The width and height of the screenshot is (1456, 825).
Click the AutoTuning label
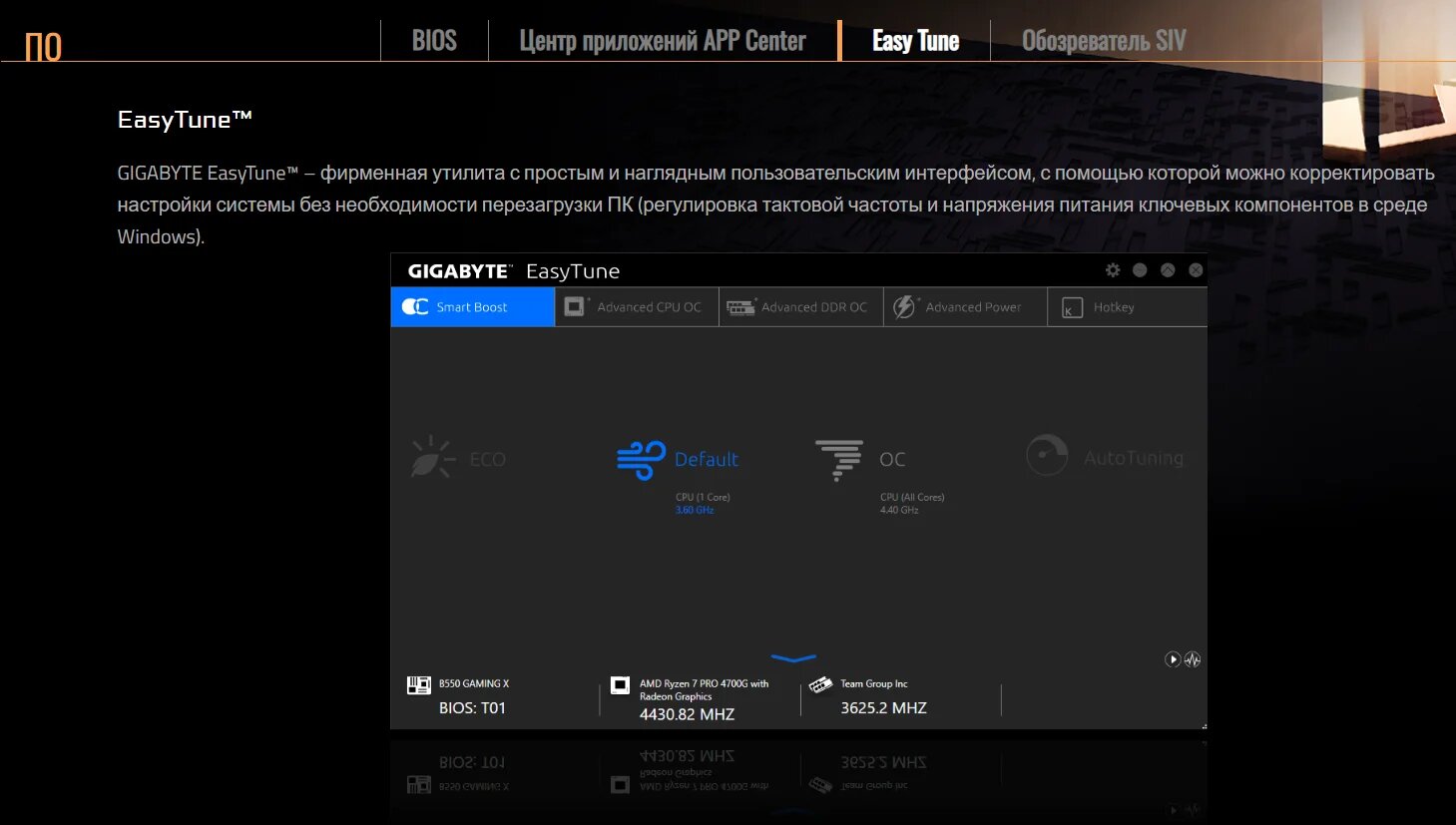click(1134, 458)
